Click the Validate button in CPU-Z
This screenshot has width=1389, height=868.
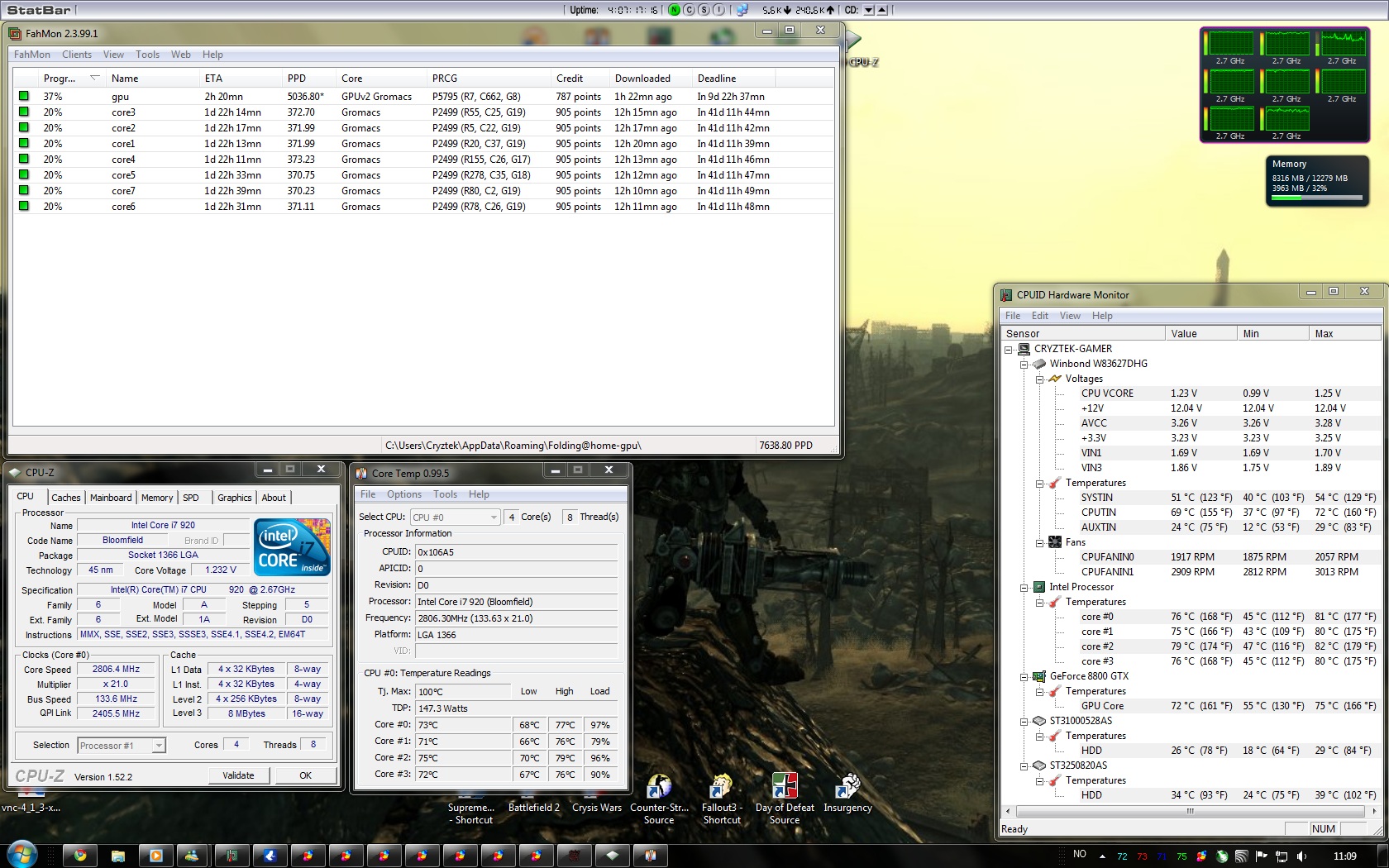coord(238,775)
